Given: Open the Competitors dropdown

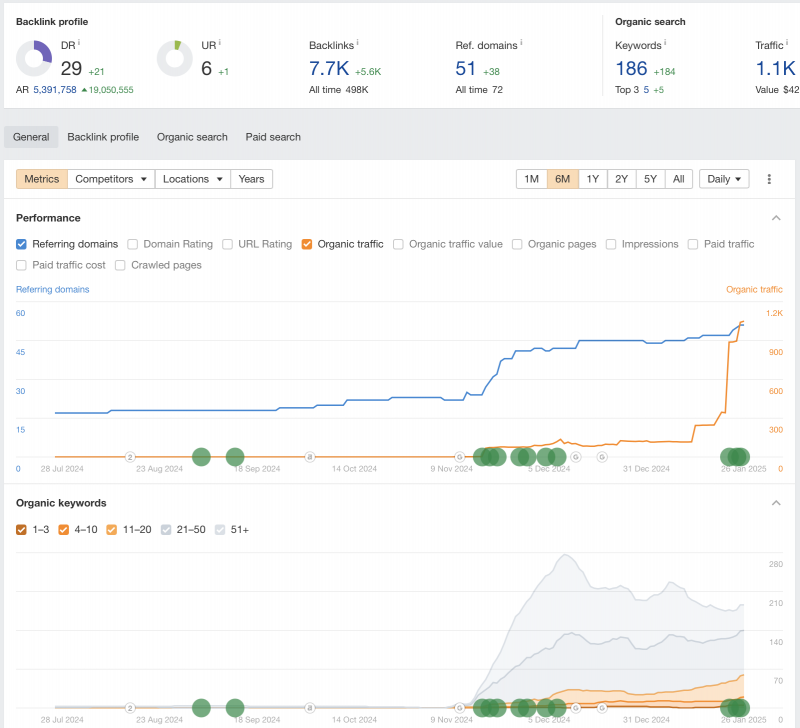Looking at the screenshot, I should click(110, 179).
